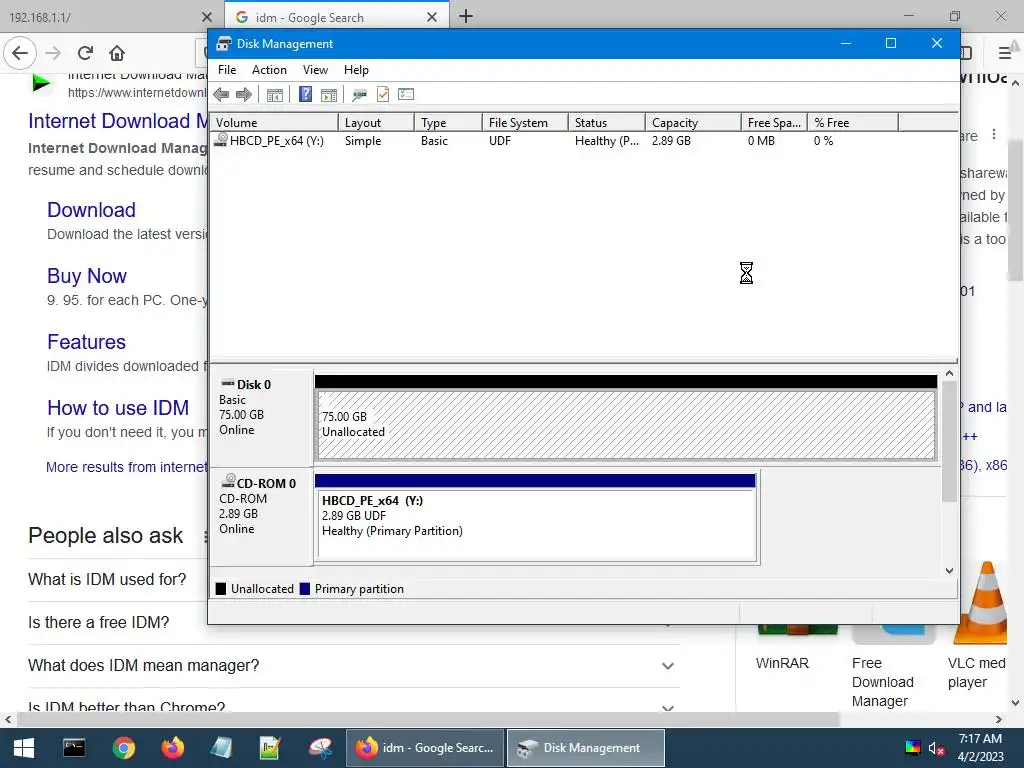This screenshot has height=768, width=1024.
Task: Click the blue Primary partition legend swatch
Action: pyautogui.click(x=304, y=589)
